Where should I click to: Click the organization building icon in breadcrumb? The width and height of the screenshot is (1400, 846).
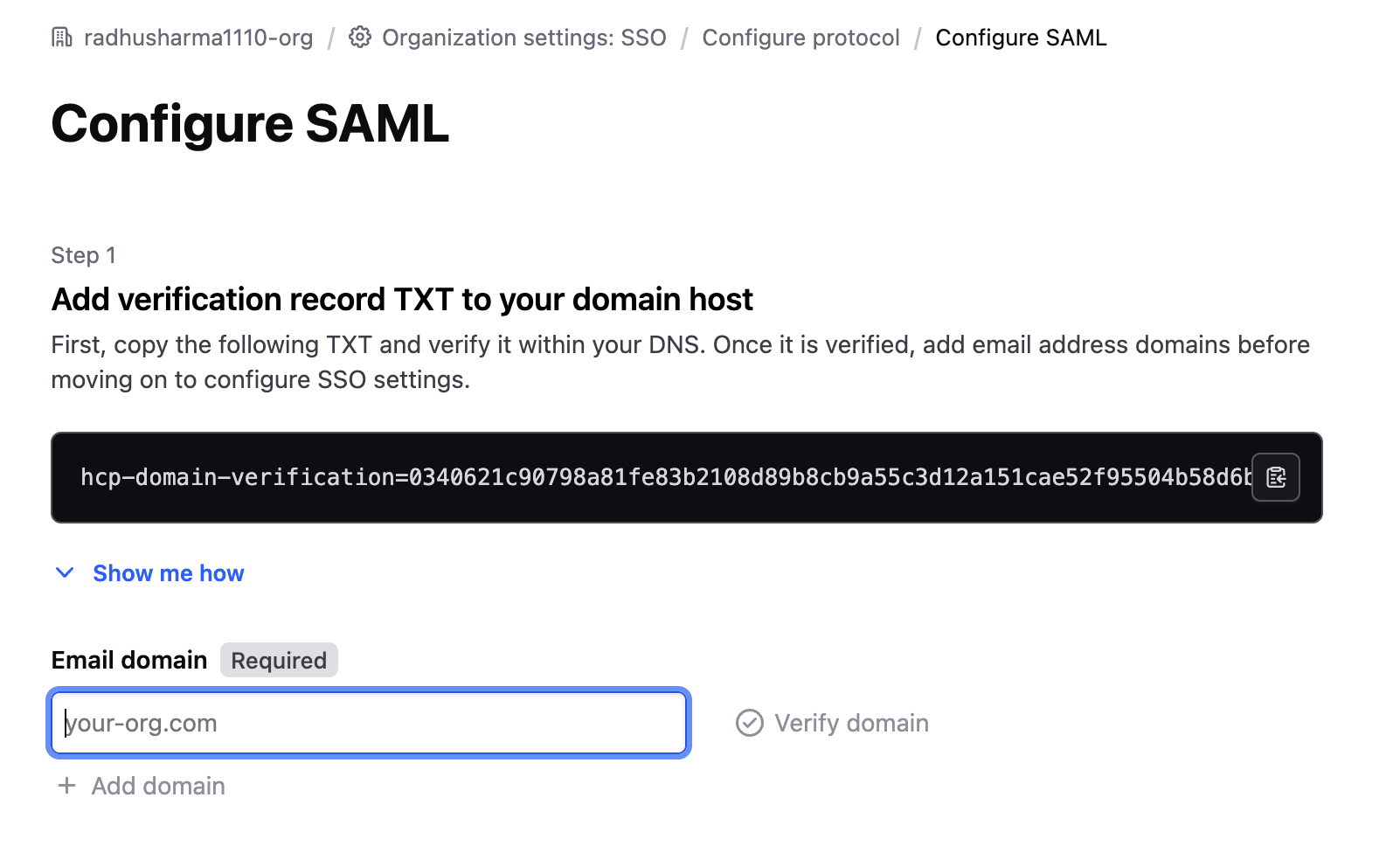click(62, 38)
